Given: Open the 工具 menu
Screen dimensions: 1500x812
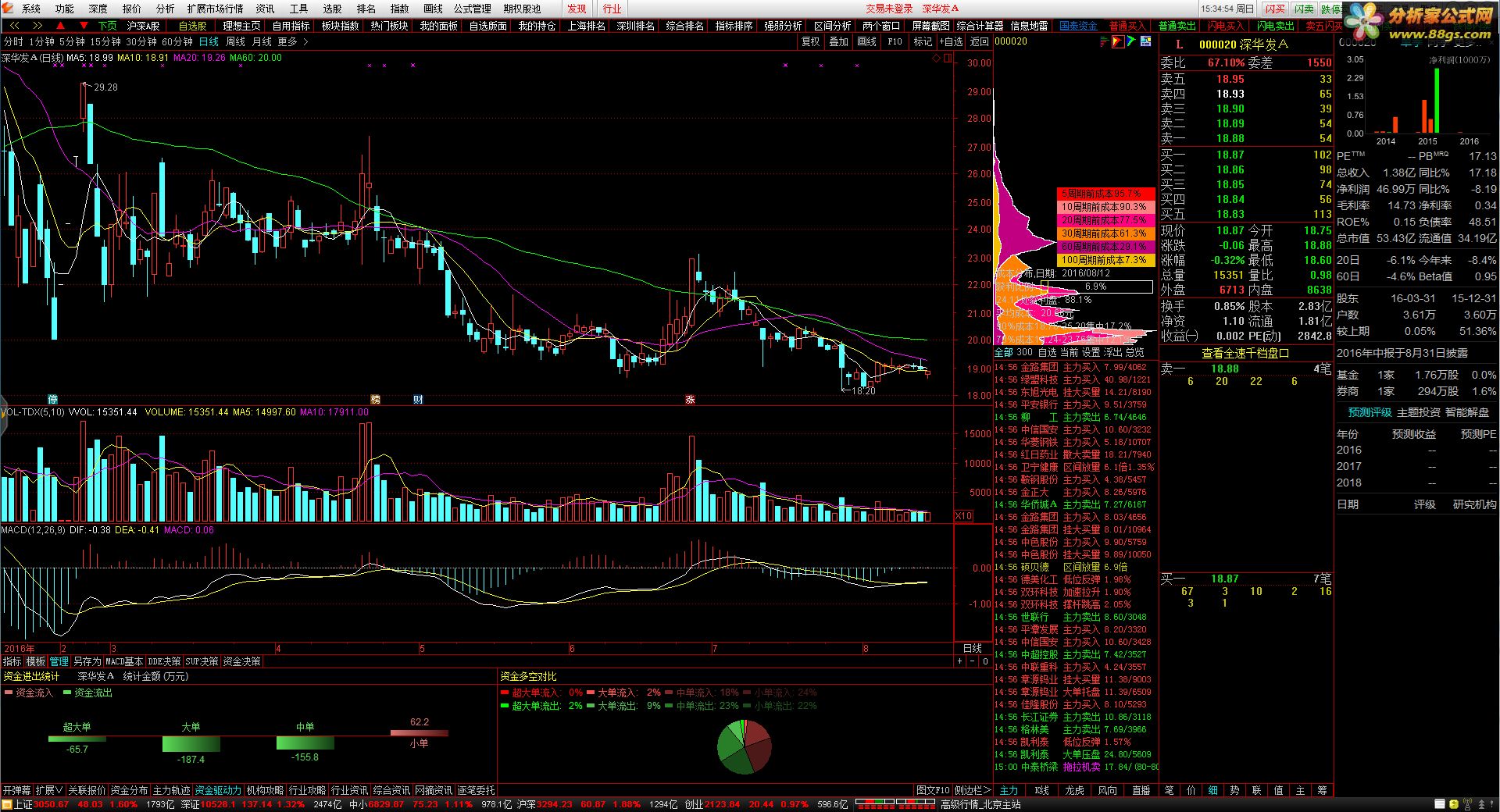Looking at the screenshot, I should coord(298,9).
